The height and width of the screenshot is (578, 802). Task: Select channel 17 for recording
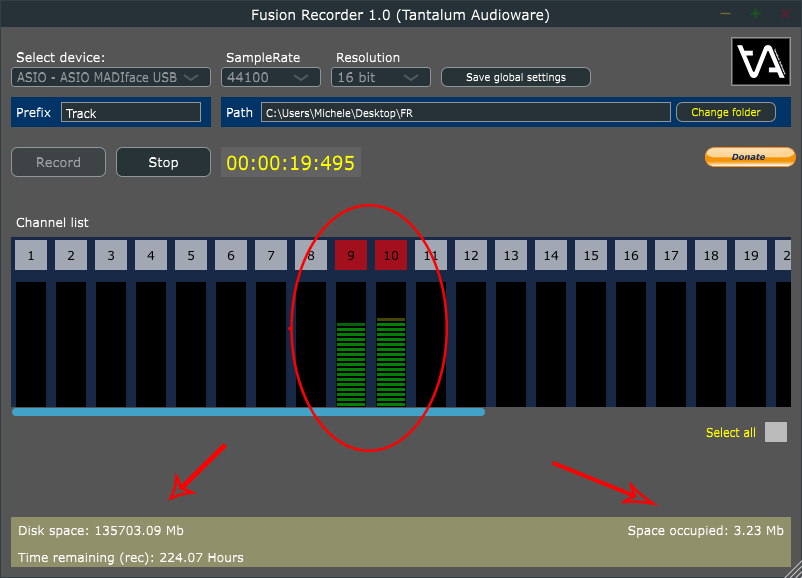671,255
